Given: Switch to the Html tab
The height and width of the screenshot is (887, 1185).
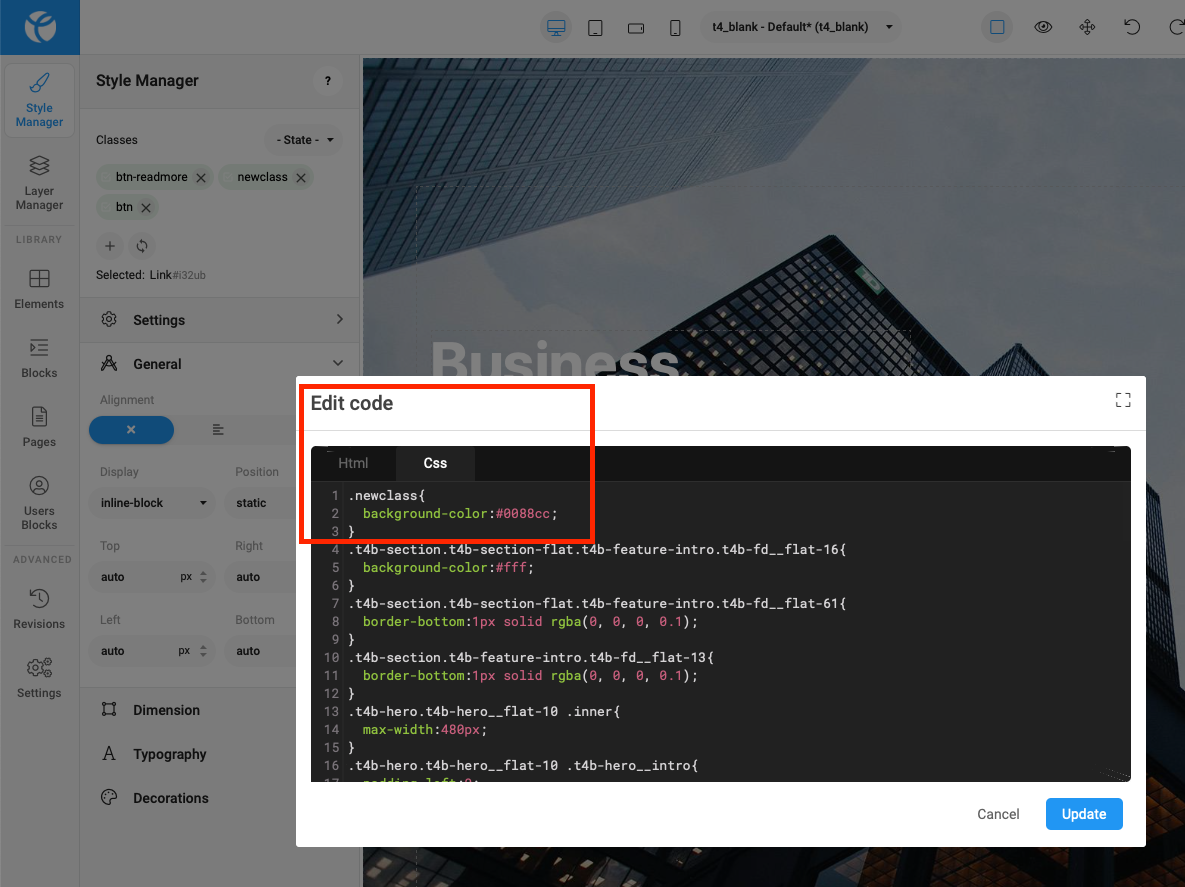Looking at the screenshot, I should click(353, 463).
